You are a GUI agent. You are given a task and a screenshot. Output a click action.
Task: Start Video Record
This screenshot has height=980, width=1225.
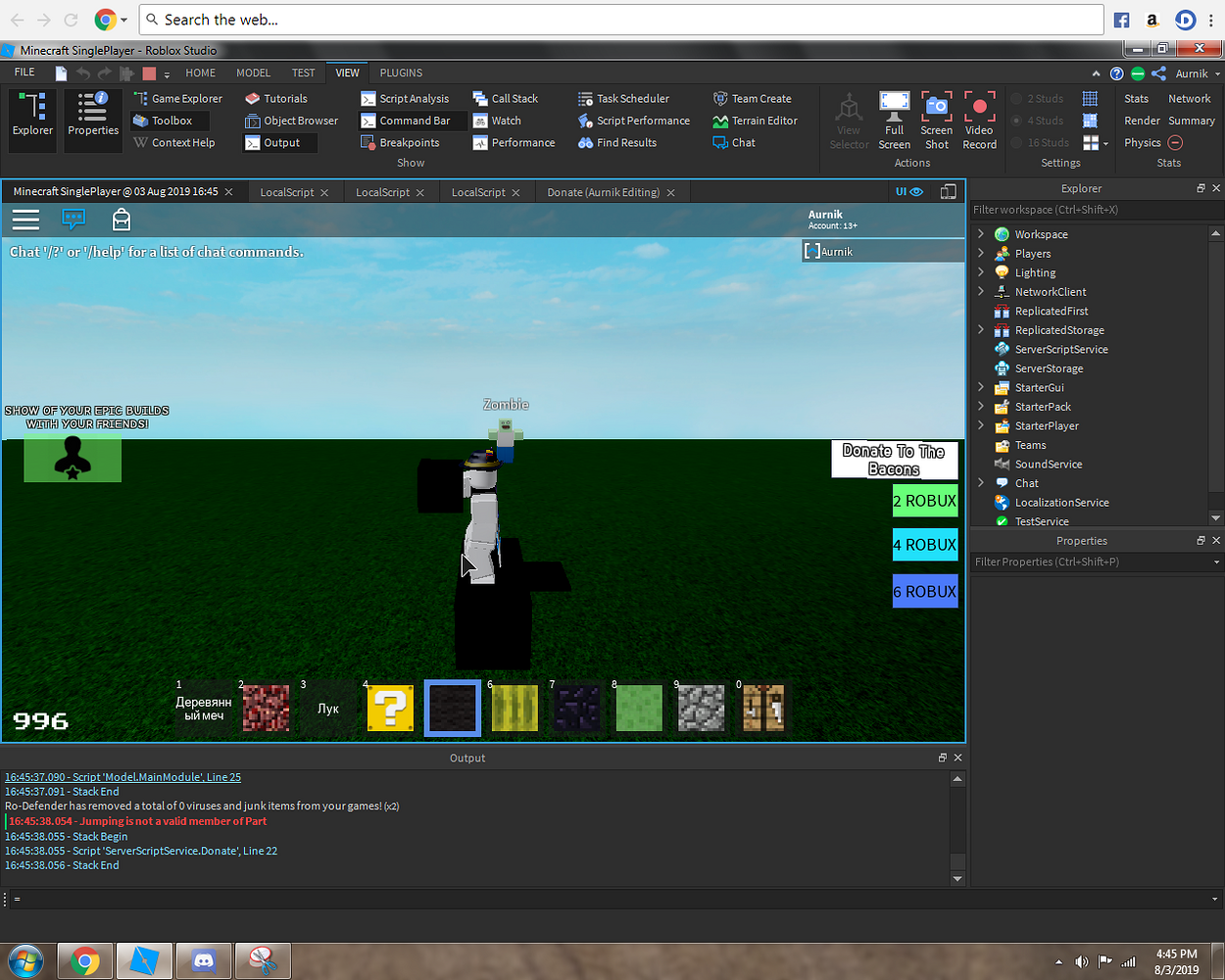(979, 119)
